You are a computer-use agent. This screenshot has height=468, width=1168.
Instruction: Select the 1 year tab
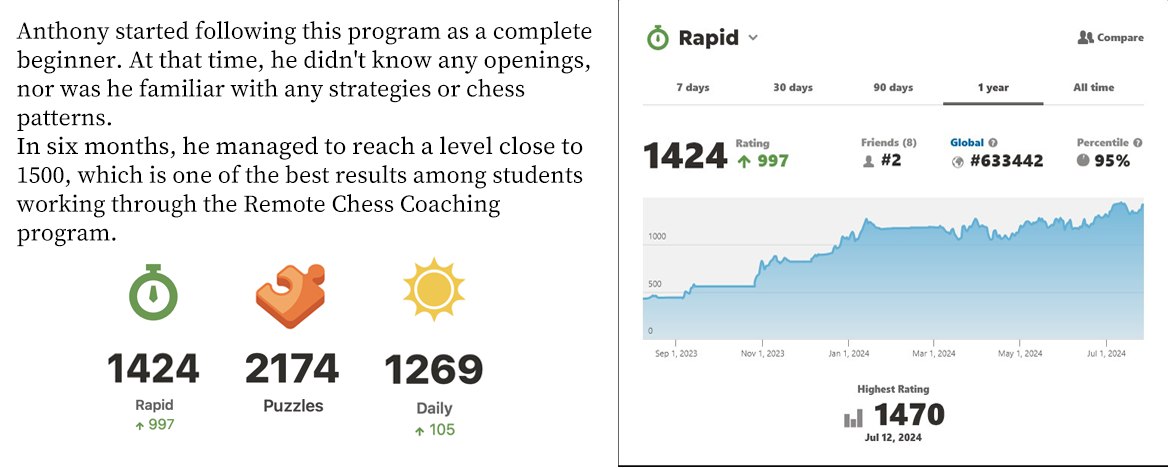pyautogui.click(x=993, y=88)
